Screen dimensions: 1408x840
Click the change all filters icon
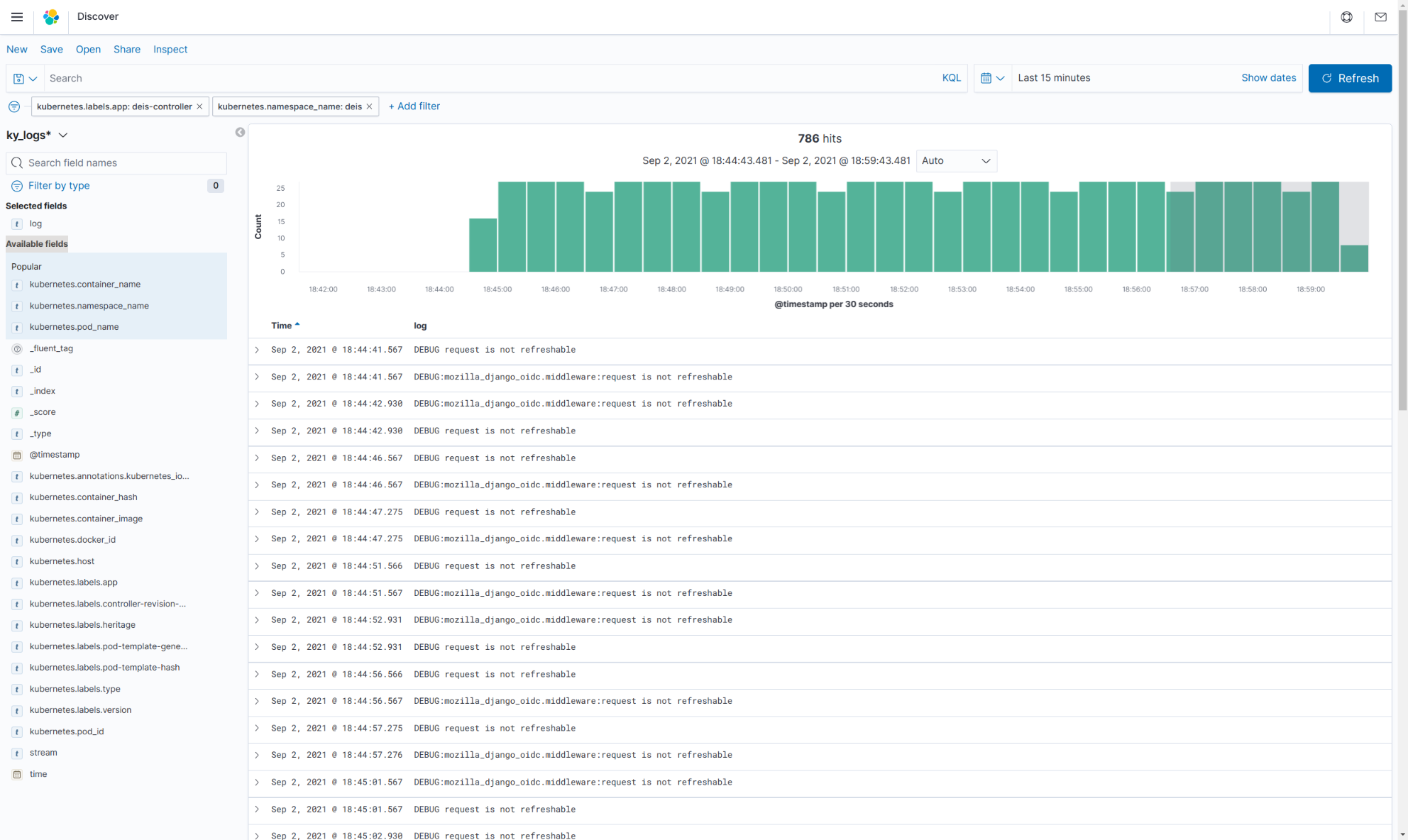14,106
